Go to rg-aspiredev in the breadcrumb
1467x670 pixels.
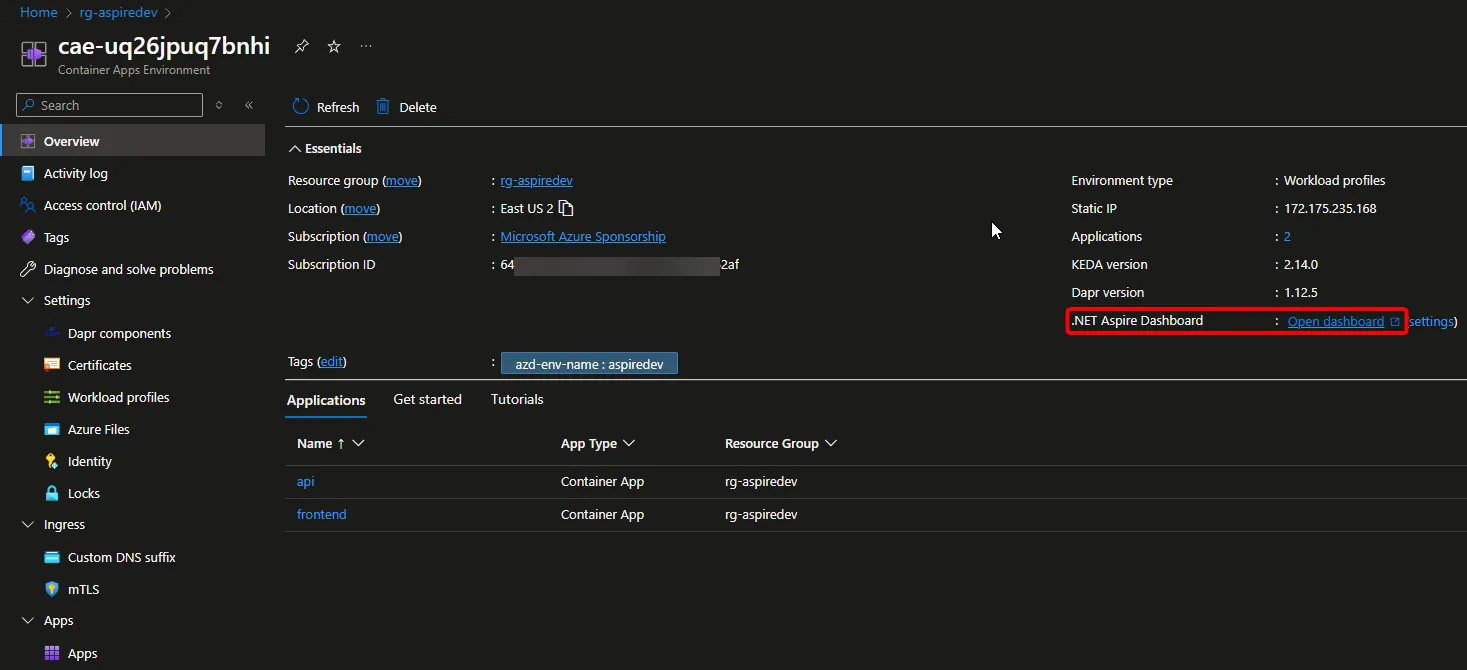(119, 13)
